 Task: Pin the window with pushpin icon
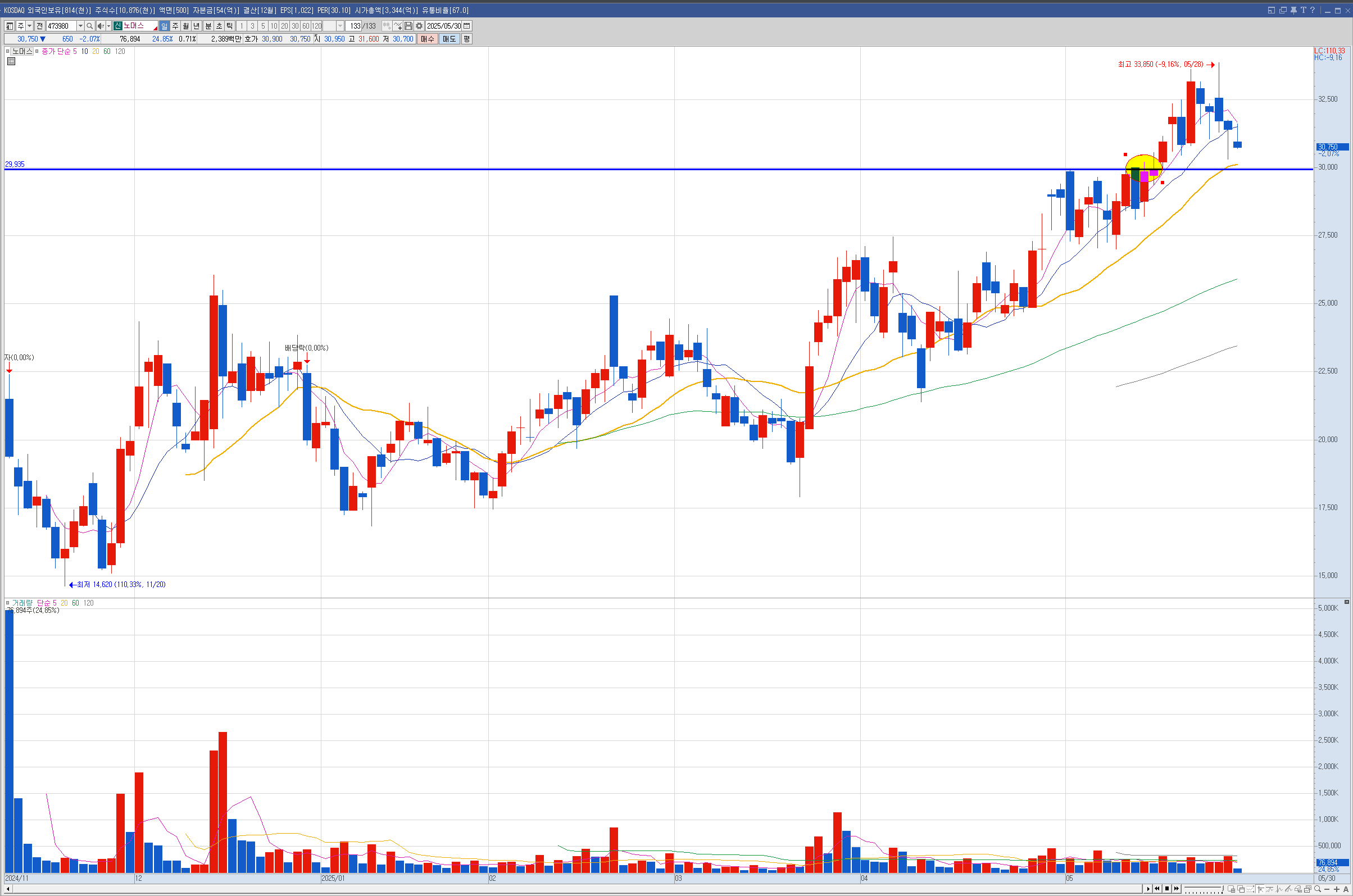[1293, 10]
